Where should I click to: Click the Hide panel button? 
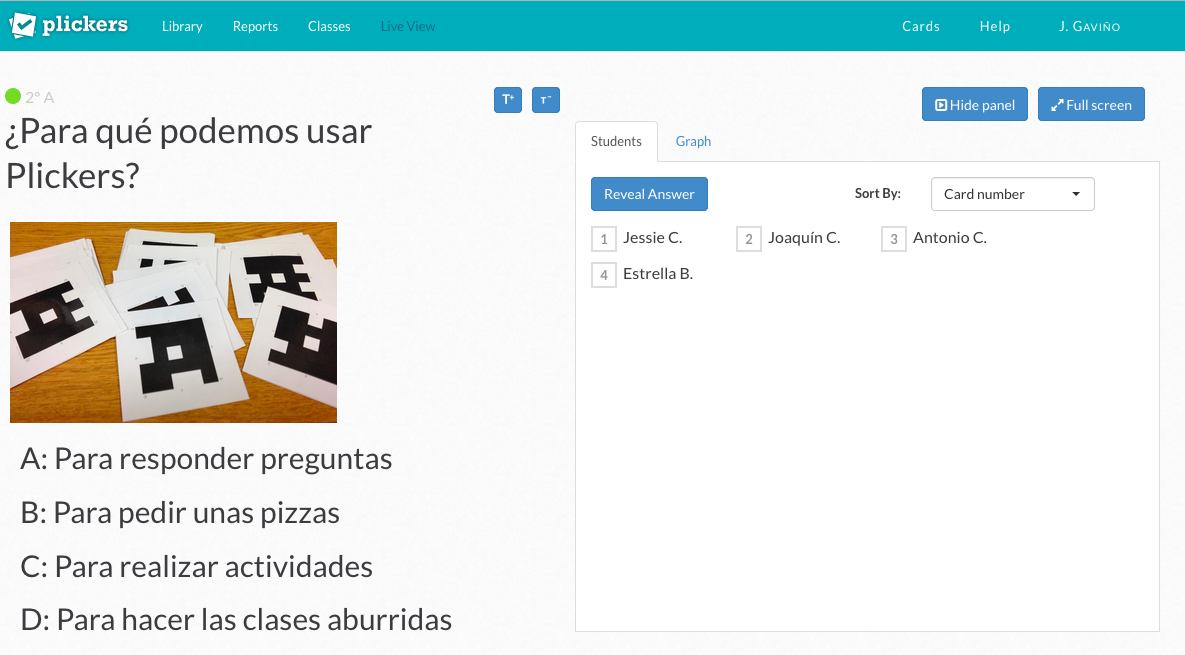tap(975, 104)
